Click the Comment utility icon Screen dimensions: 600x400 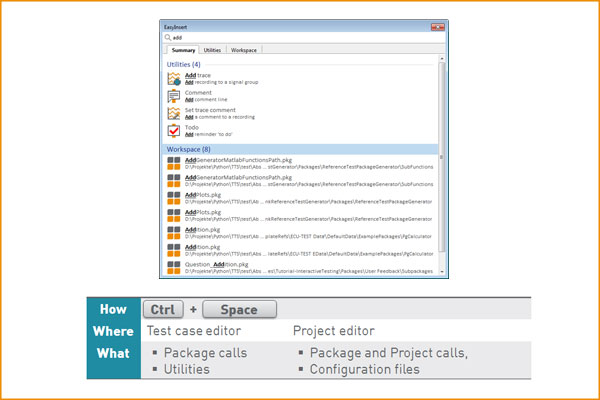[x=174, y=96]
